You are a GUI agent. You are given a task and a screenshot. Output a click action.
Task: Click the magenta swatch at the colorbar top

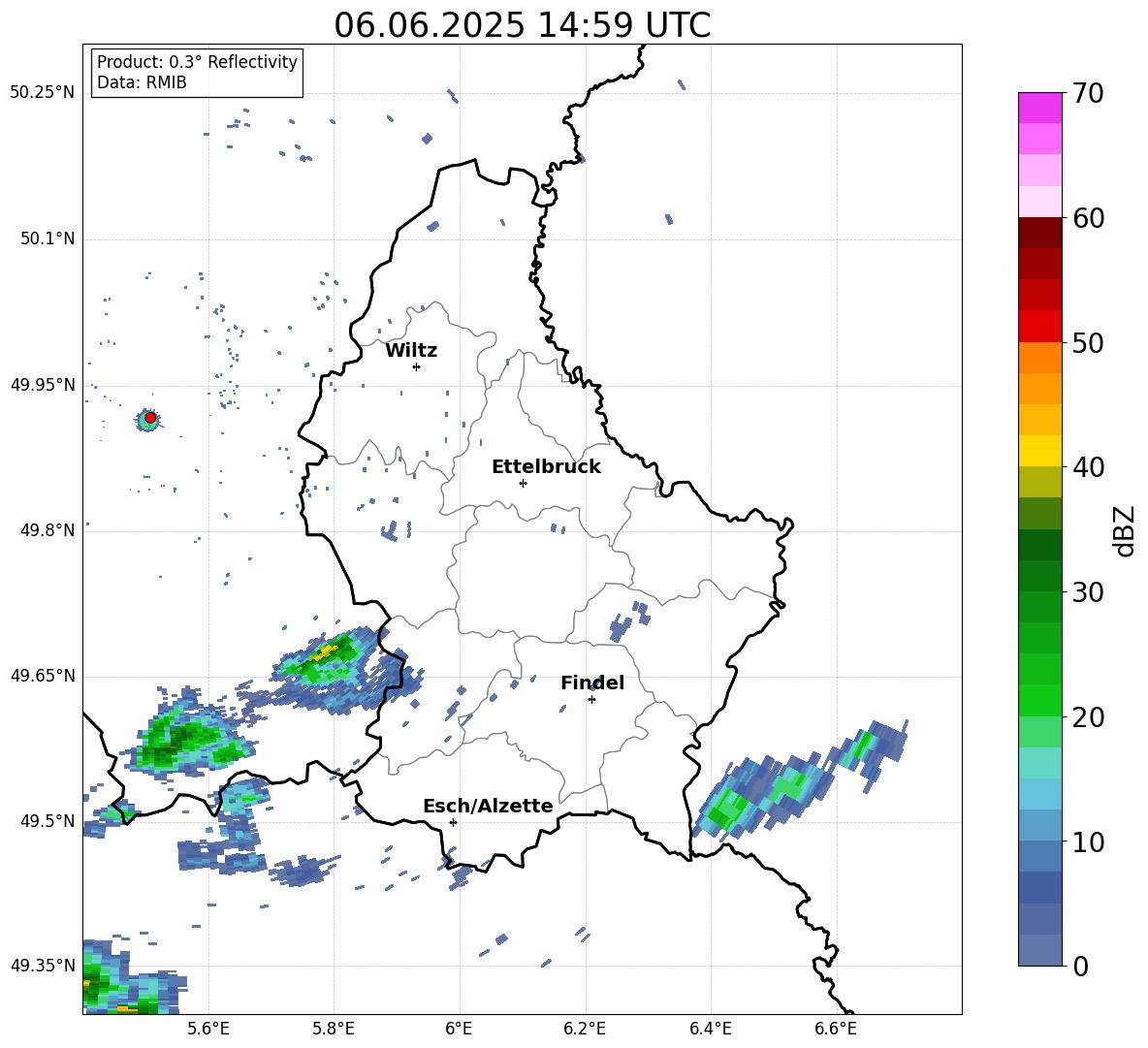[x=1039, y=108]
